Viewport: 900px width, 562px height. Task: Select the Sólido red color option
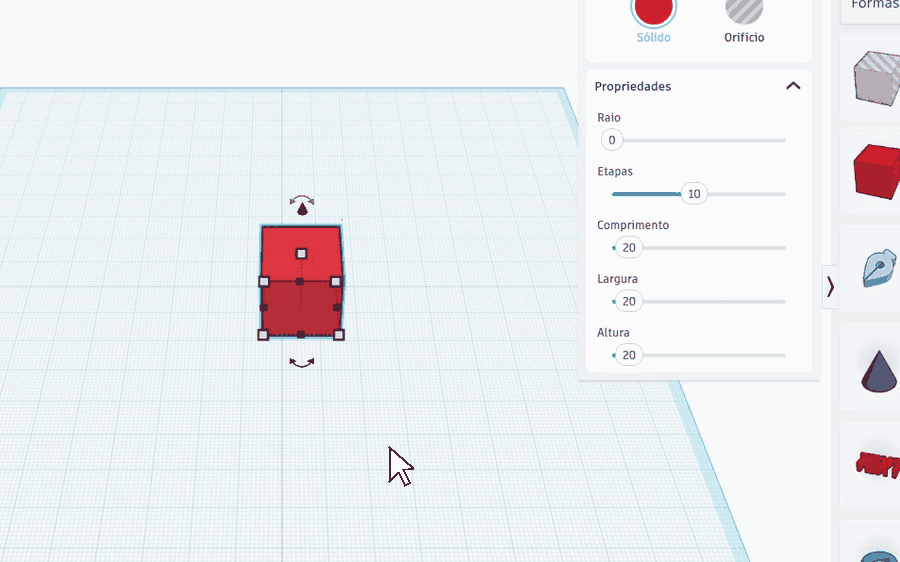point(653,10)
